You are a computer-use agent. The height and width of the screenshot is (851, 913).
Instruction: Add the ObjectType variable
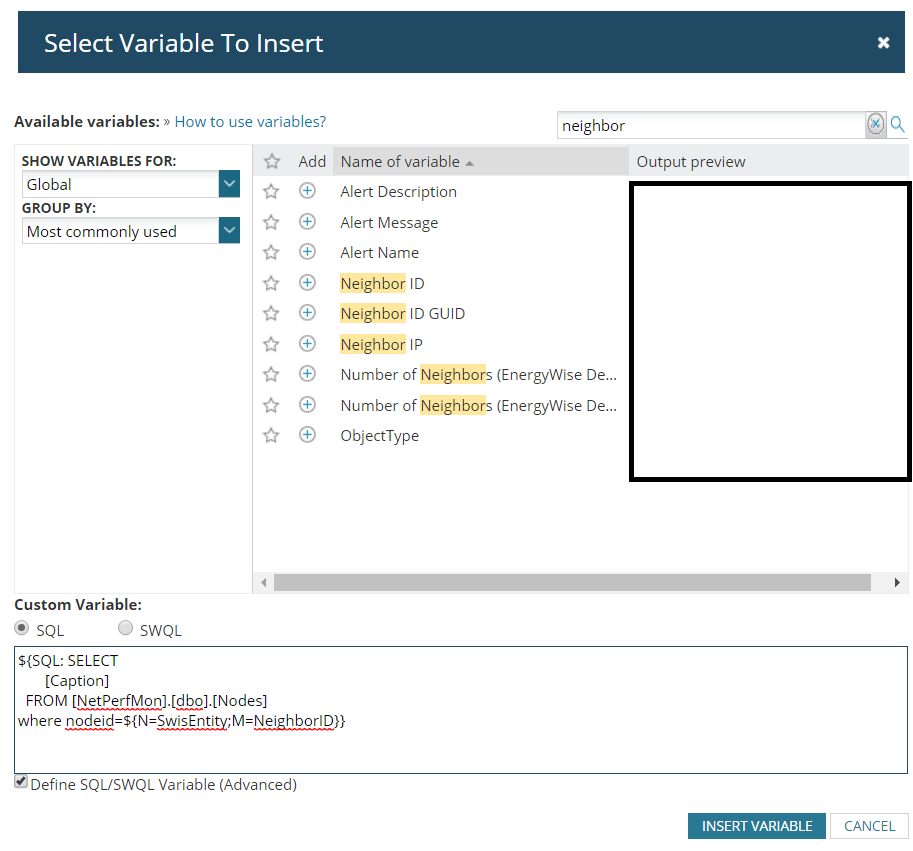[308, 435]
